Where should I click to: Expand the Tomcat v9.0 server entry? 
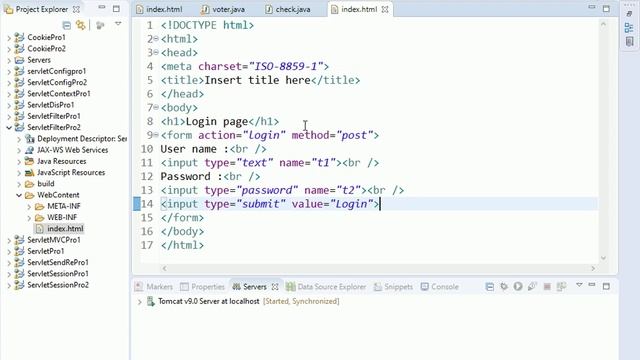coord(140,302)
